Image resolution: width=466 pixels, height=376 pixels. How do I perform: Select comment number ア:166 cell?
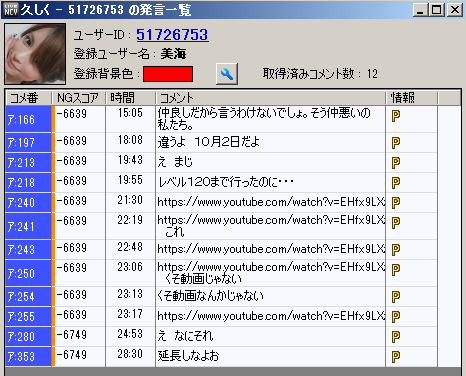pyautogui.click(x=28, y=119)
